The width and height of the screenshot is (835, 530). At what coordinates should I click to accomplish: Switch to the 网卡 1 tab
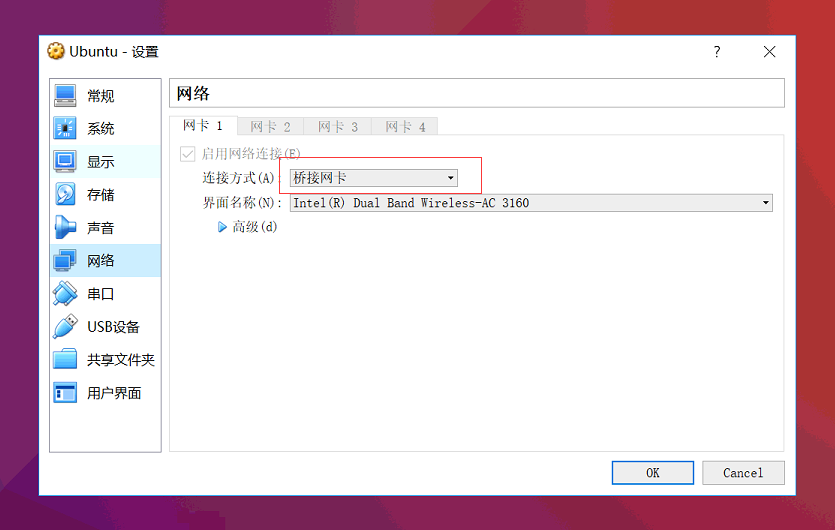(203, 126)
